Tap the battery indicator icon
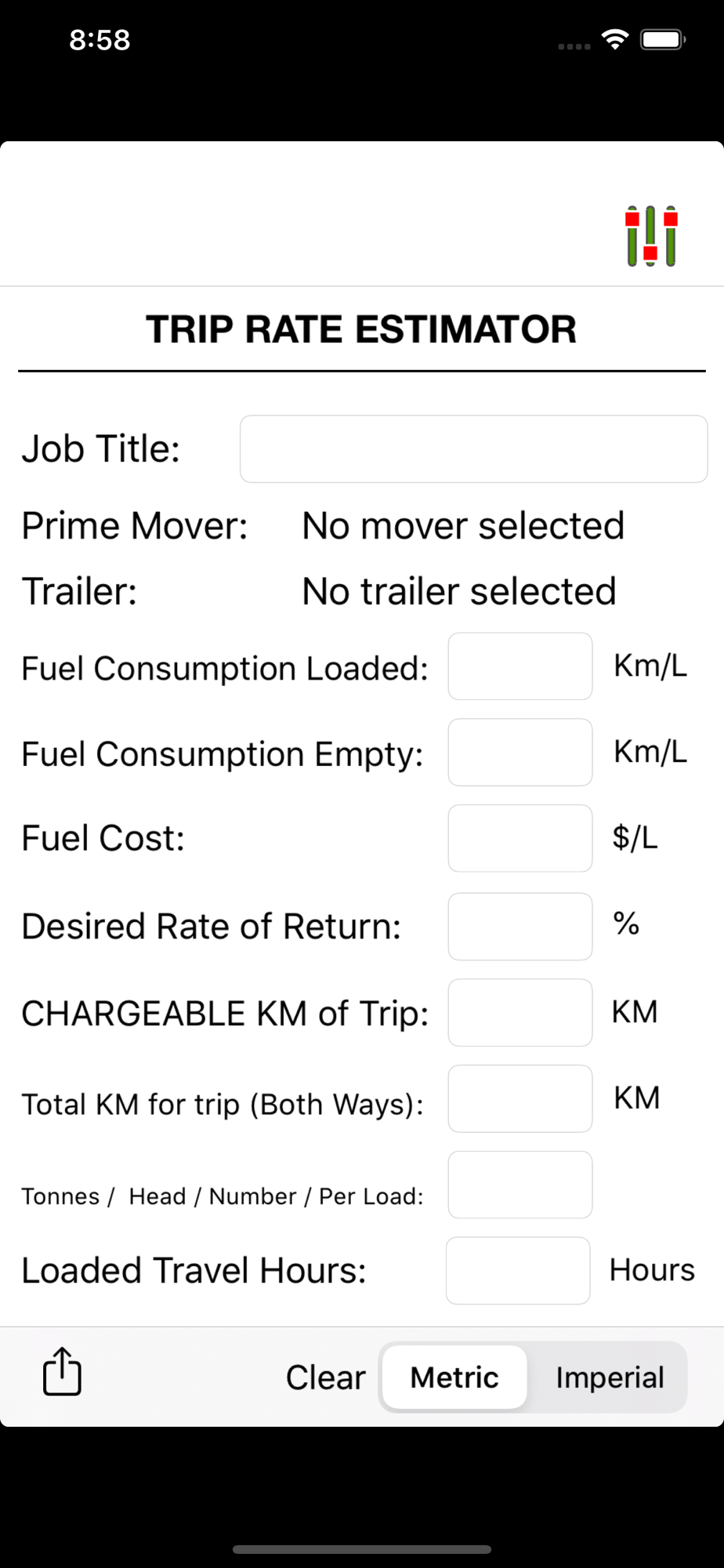The image size is (724, 1568). pyautogui.click(x=663, y=39)
